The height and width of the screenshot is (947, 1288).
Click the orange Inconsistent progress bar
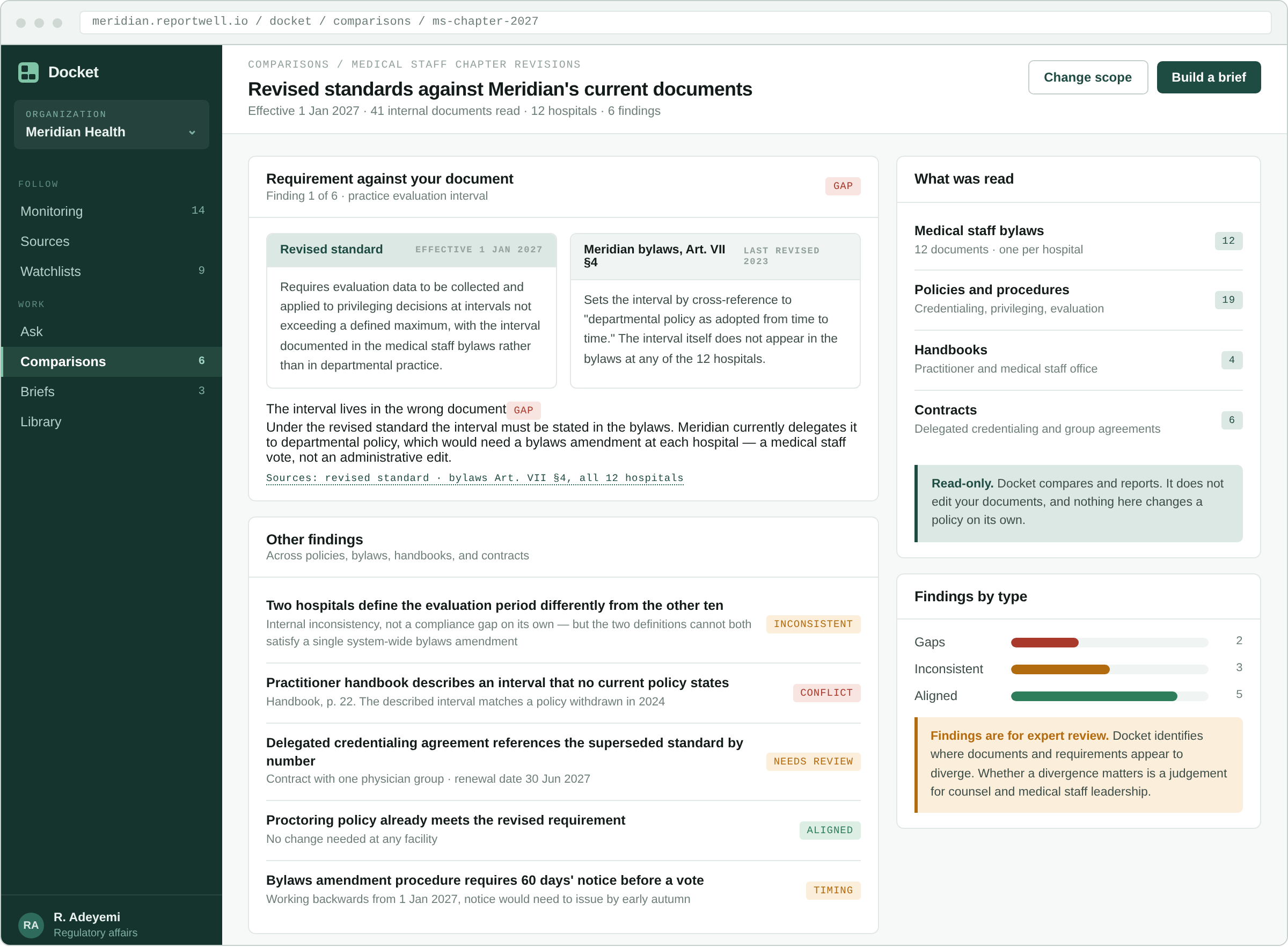pyautogui.click(x=1060, y=669)
